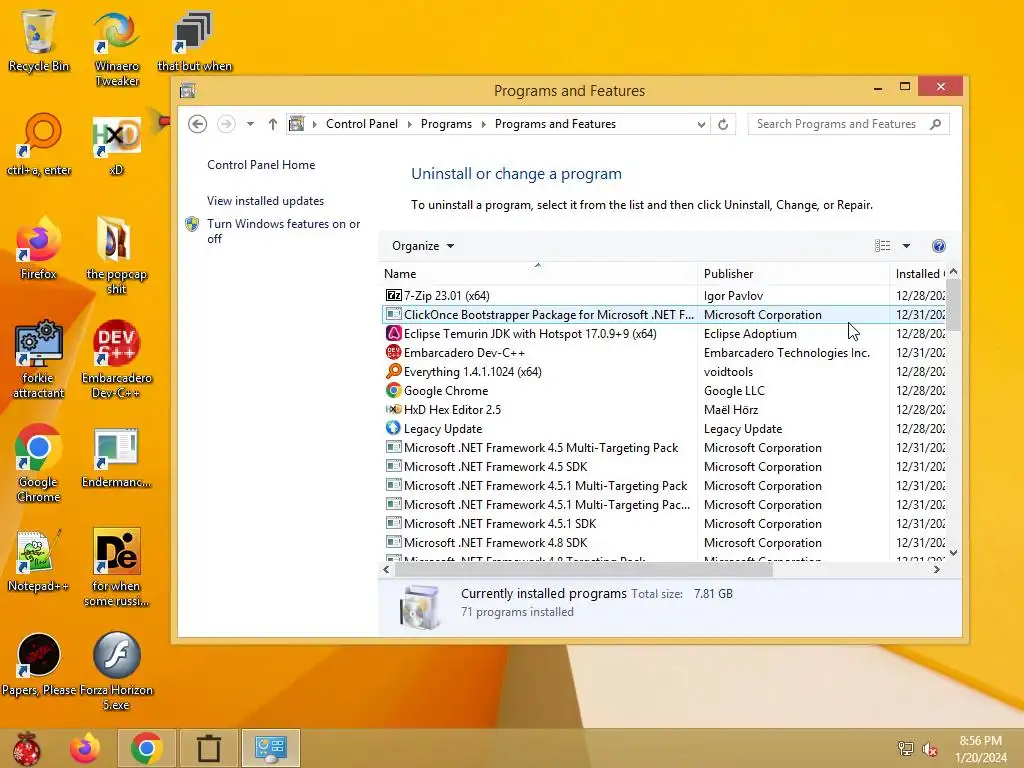
Task: Click the network tray icon
Action: click(905, 749)
